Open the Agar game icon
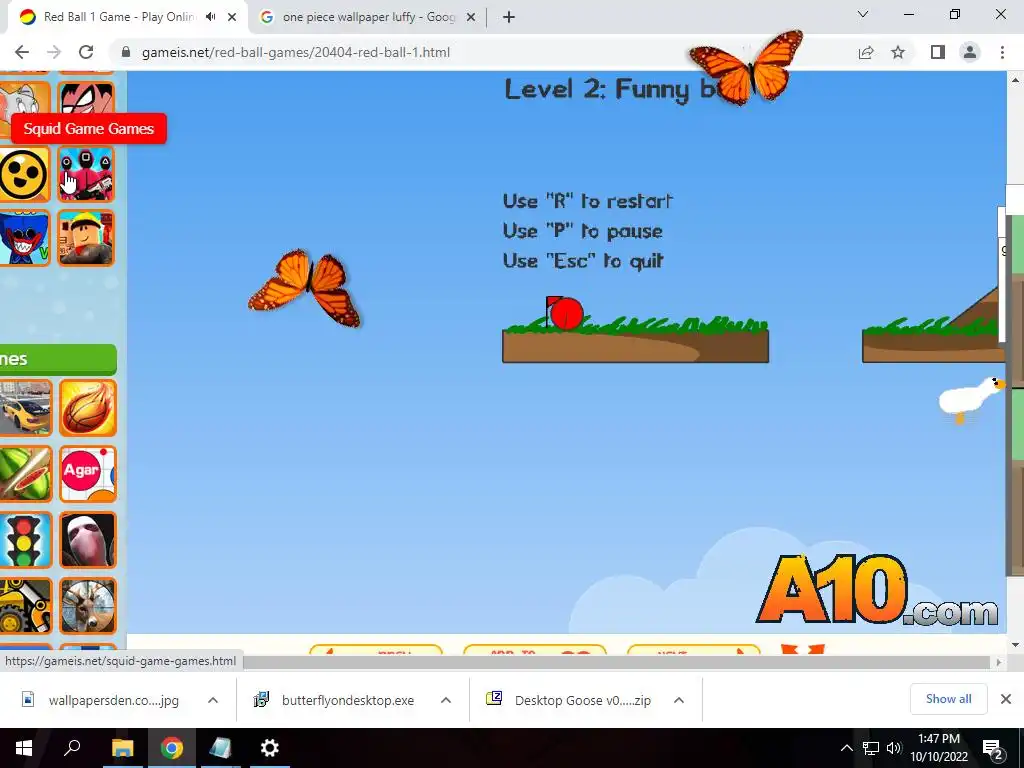 click(88, 474)
